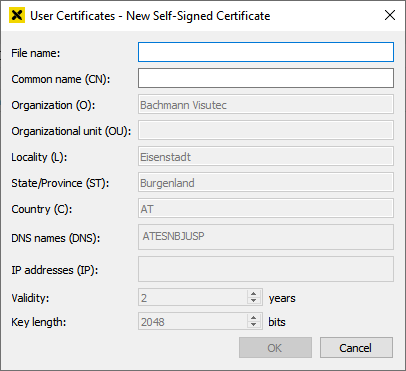The height and width of the screenshot is (371, 406).
Task: Click the 'Country (C):' label
Action: (x=41, y=209)
